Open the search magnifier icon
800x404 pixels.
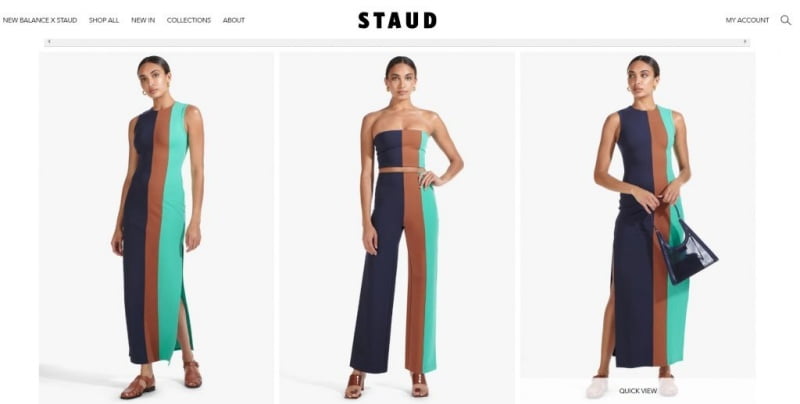click(785, 20)
